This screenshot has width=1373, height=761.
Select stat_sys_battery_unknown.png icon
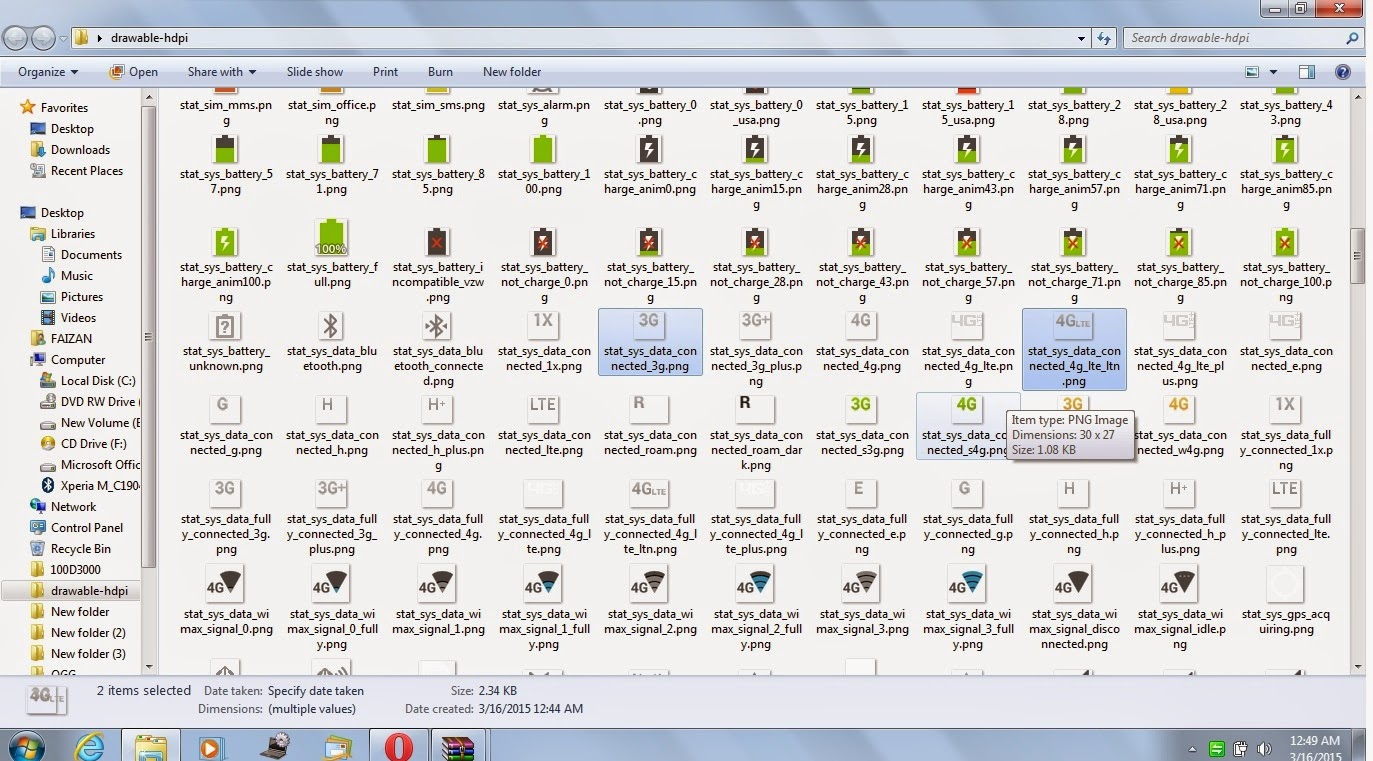225,325
